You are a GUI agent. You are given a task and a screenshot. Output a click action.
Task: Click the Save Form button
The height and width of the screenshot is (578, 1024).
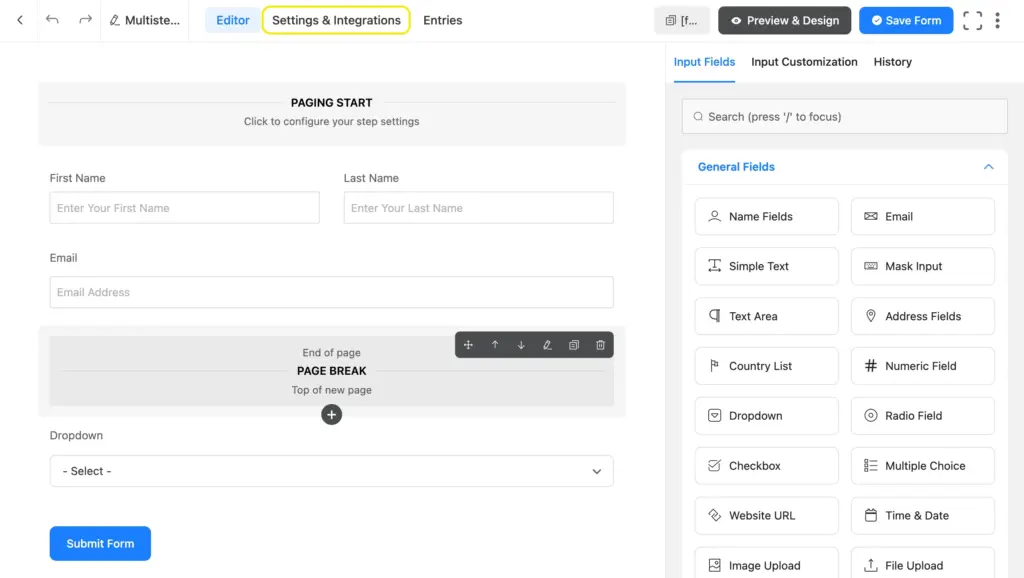[906, 20]
